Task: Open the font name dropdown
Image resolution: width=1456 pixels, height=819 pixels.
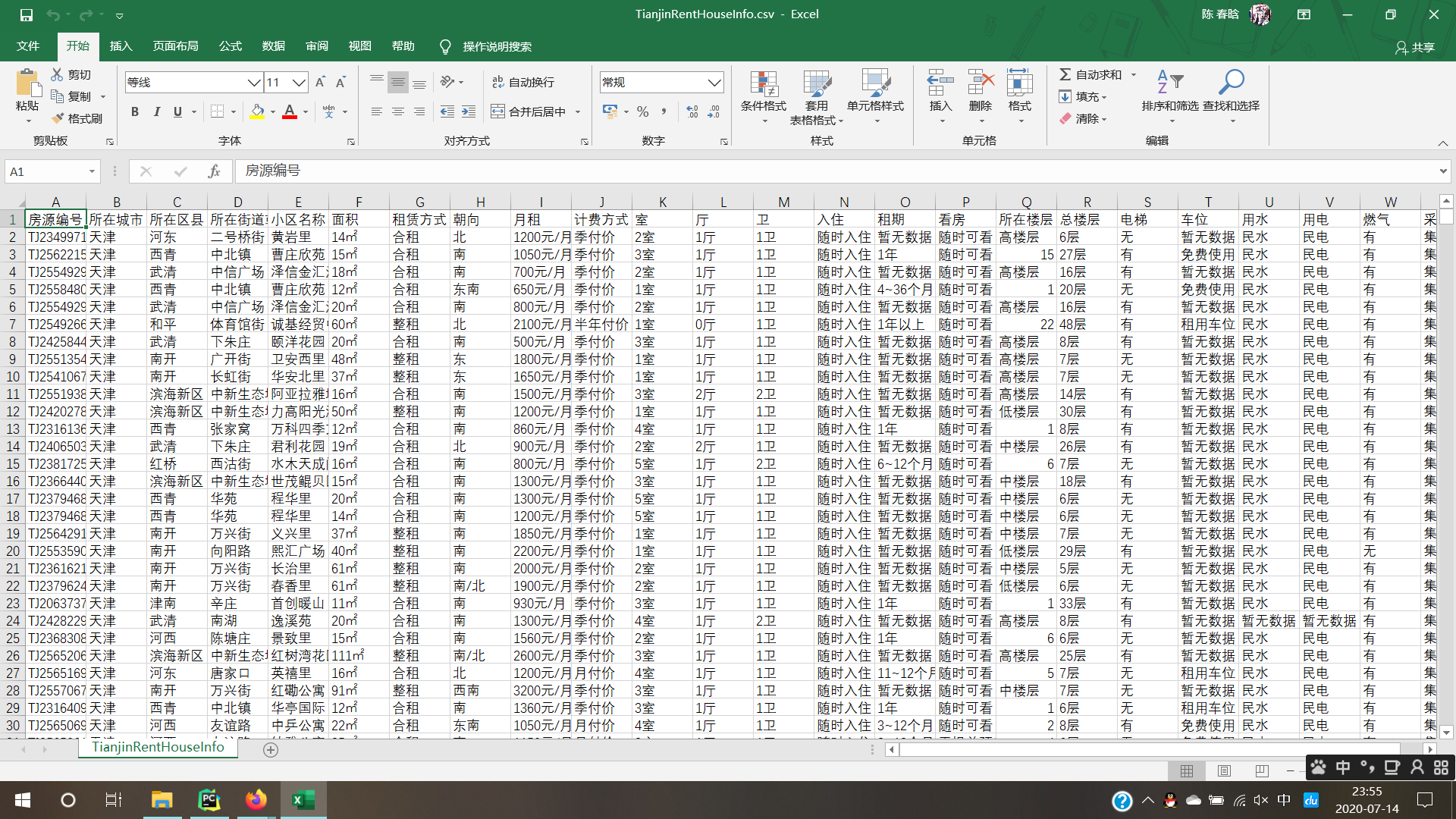Action: 254,82
